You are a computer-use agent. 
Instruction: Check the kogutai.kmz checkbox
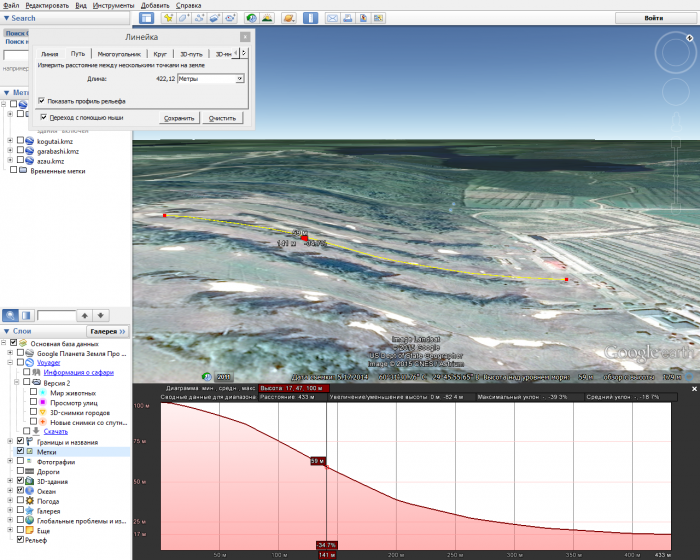(x=20, y=141)
